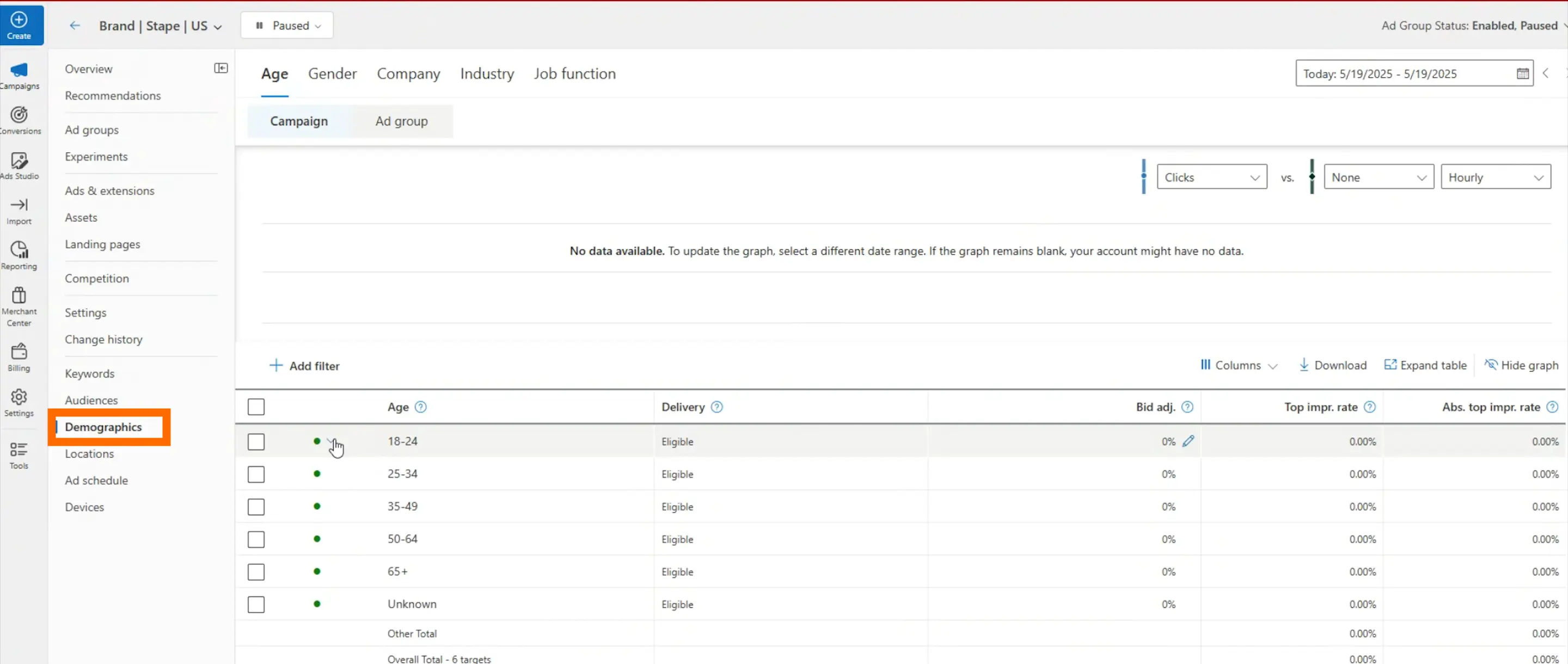Switch to the Gender tab

pos(332,73)
